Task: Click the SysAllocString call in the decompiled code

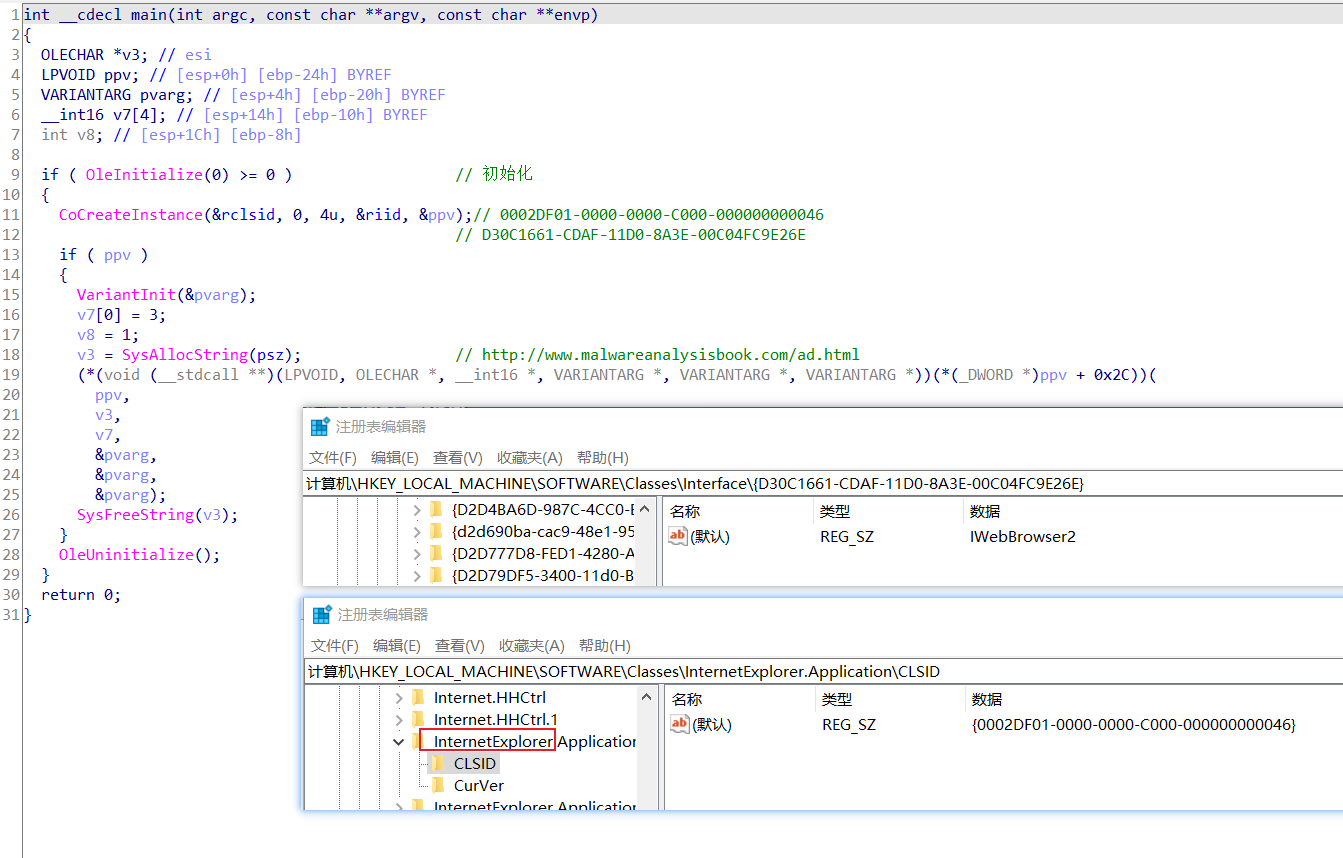Action: pos(184,355)
